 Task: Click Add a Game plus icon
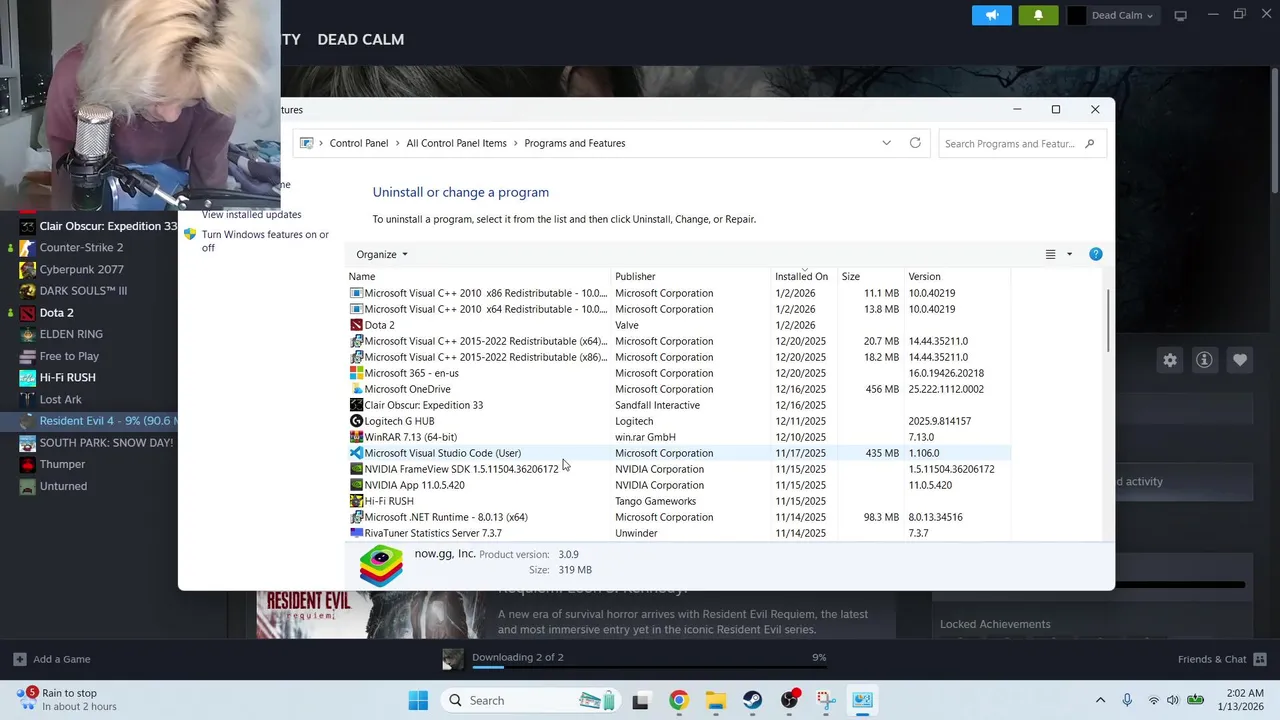tap(19, 659)
